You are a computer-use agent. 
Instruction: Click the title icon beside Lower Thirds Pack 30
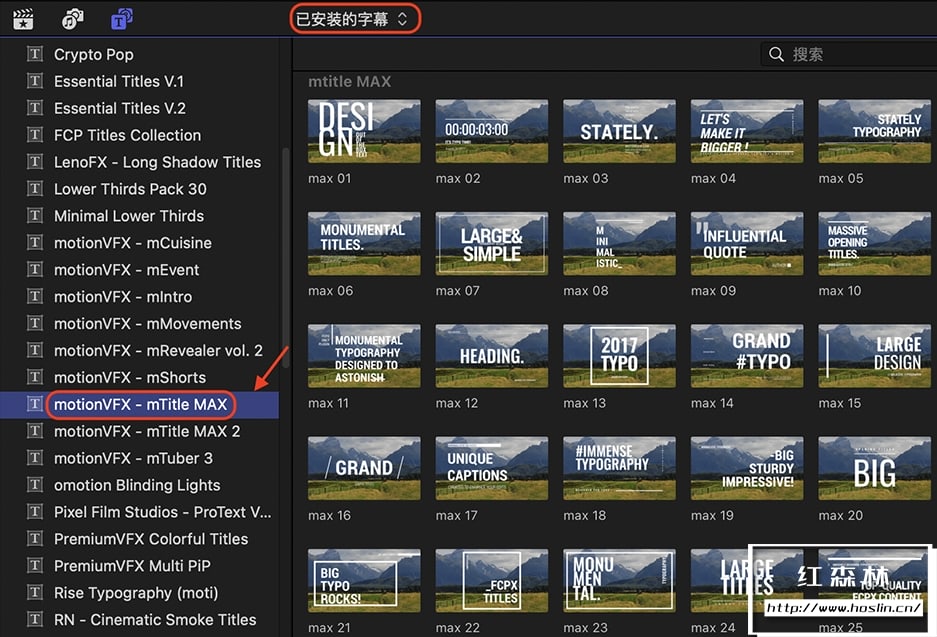(x=35, y=189)
